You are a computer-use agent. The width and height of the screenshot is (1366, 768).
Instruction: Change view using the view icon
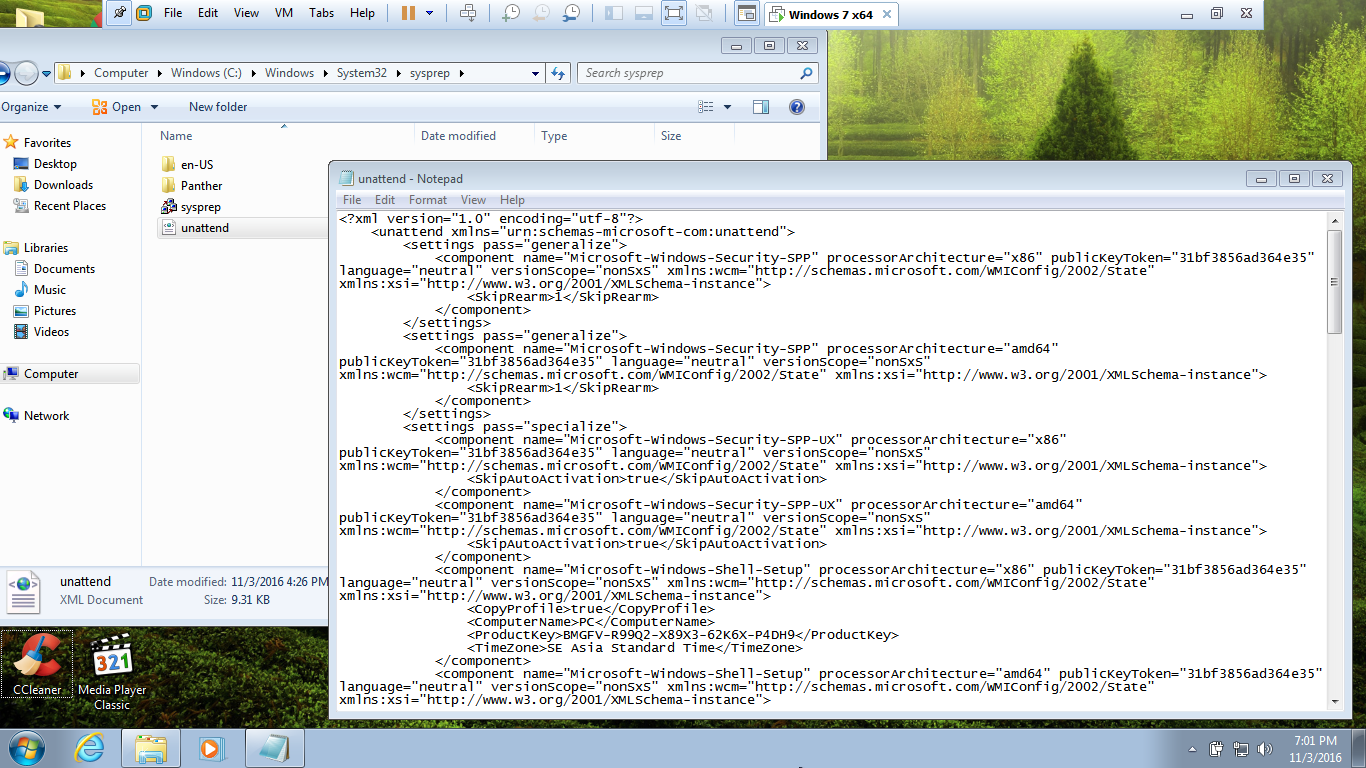point(706,107)
